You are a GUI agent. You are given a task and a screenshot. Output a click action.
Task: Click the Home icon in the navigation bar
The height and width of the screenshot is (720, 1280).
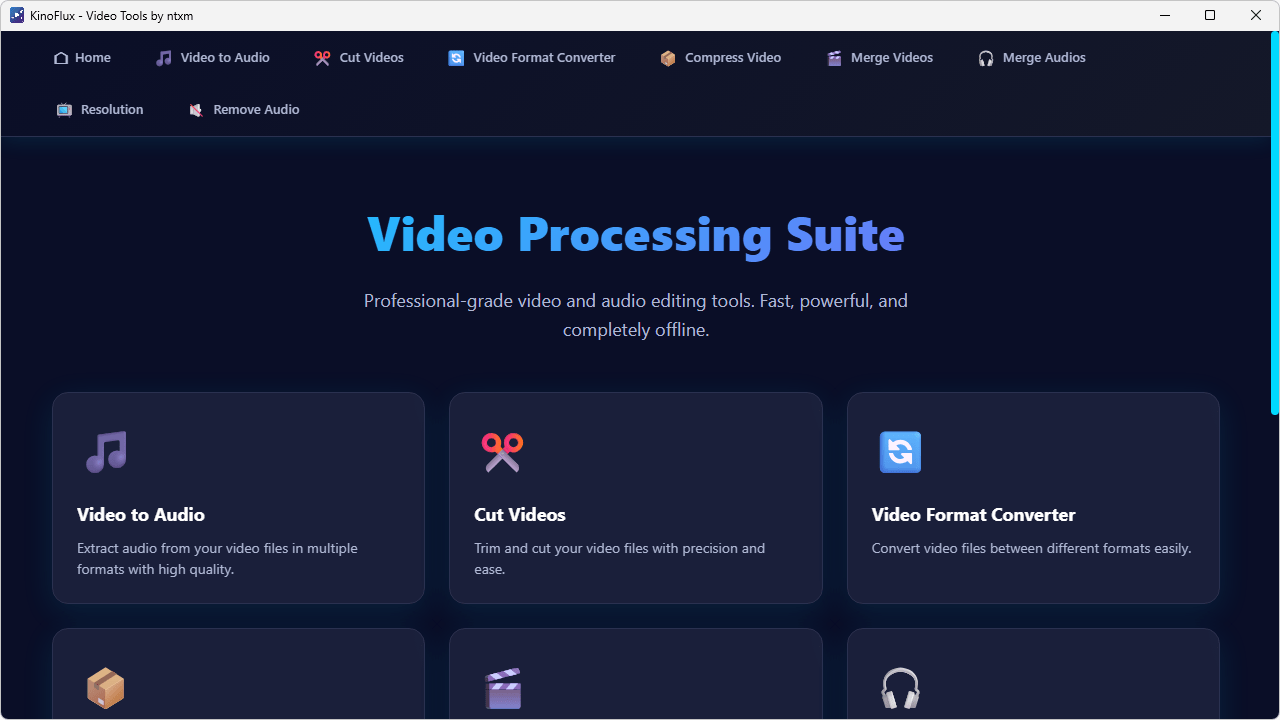pyautogui.click(x=59, y=57)
